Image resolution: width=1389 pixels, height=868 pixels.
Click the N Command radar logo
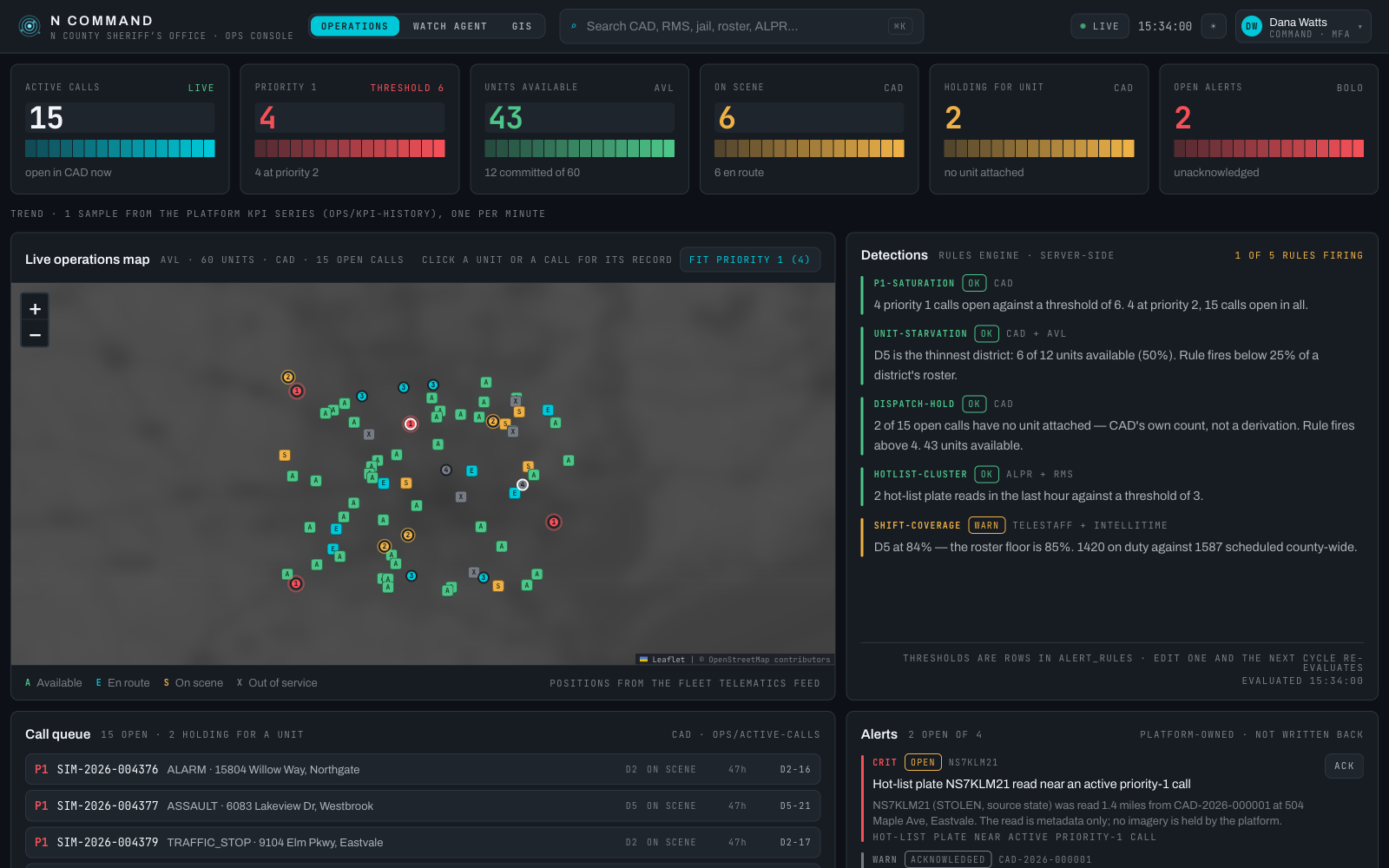pyautogui.click(x=30, y=27)
